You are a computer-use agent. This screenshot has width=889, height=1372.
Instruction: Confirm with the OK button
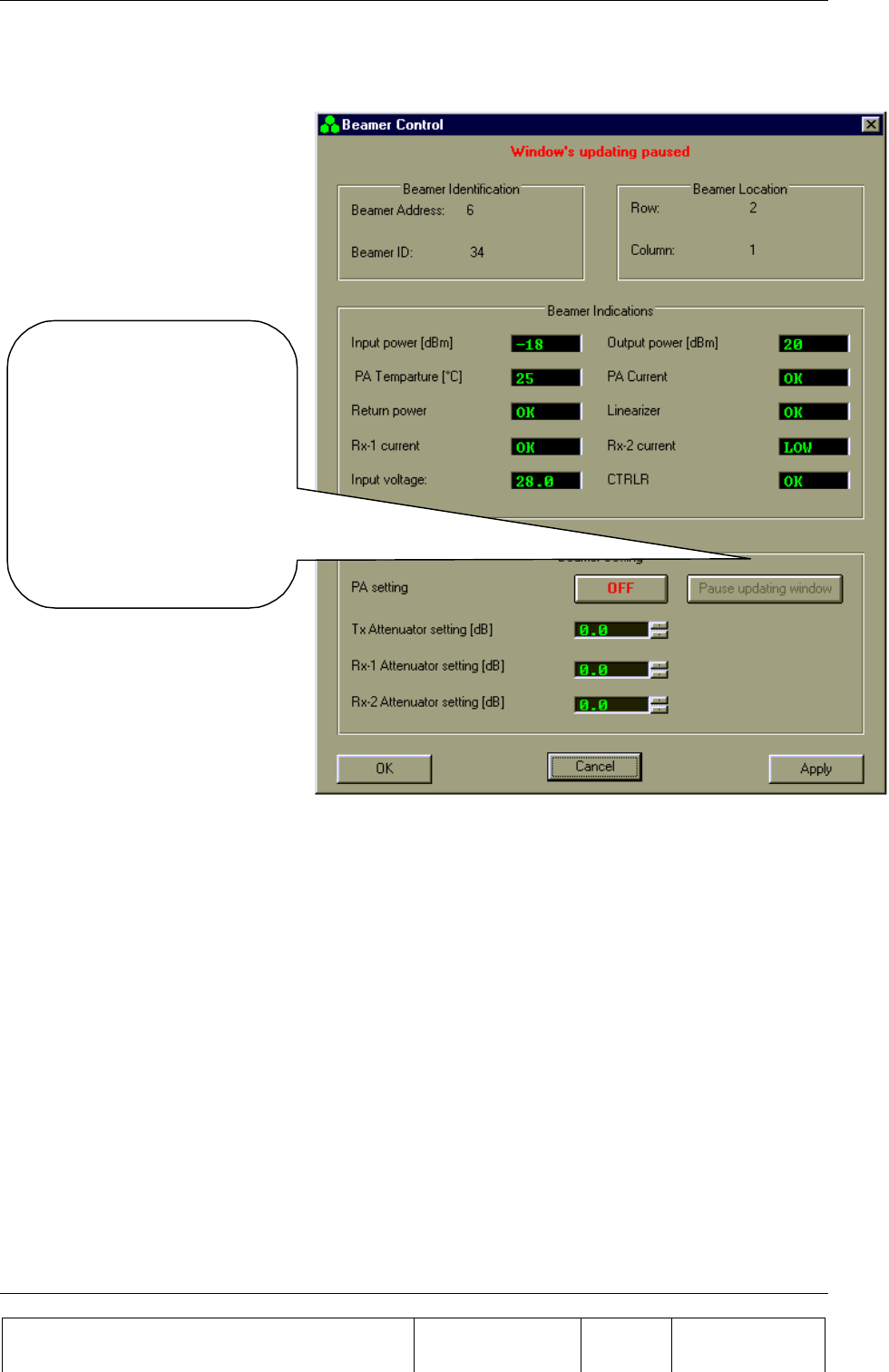tap(385, 769)
